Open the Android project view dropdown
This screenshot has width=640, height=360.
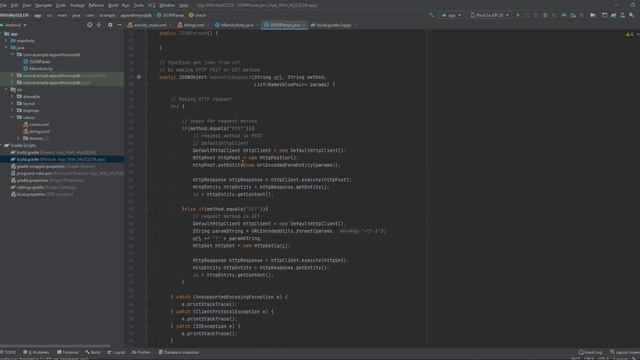coord(13,25)
